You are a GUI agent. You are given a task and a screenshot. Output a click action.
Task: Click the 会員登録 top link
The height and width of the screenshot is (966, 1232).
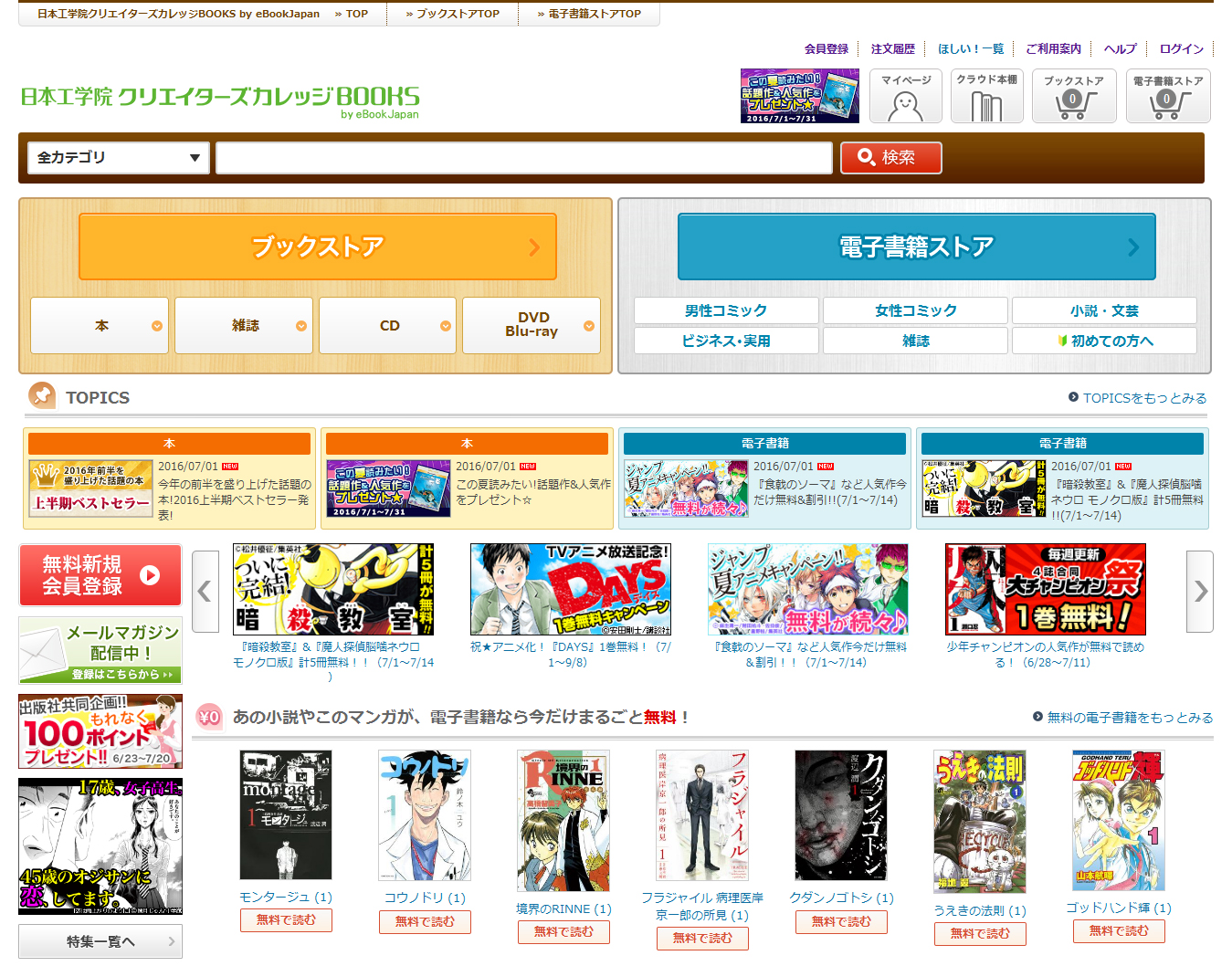(x=827, y=48)
